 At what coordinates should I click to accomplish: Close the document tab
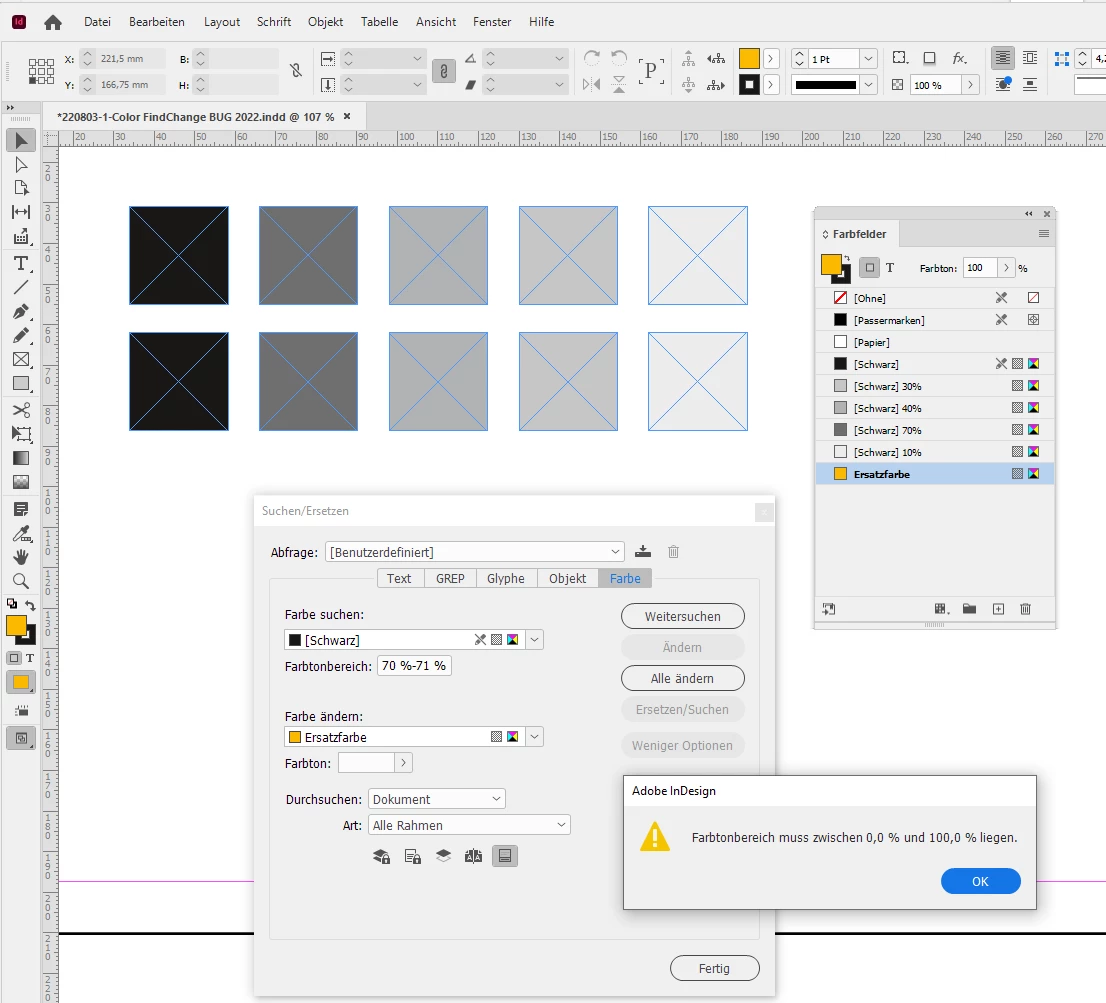(347, 116)
